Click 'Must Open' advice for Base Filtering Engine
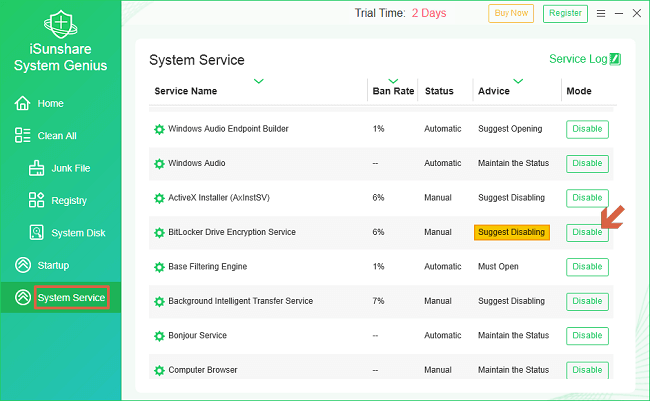Viewport: 650px width, 401px height. tap(498, 267)
